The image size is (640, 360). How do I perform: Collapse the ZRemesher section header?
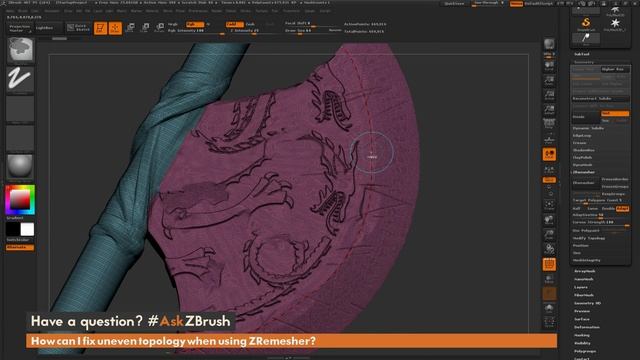click(584, 172)
